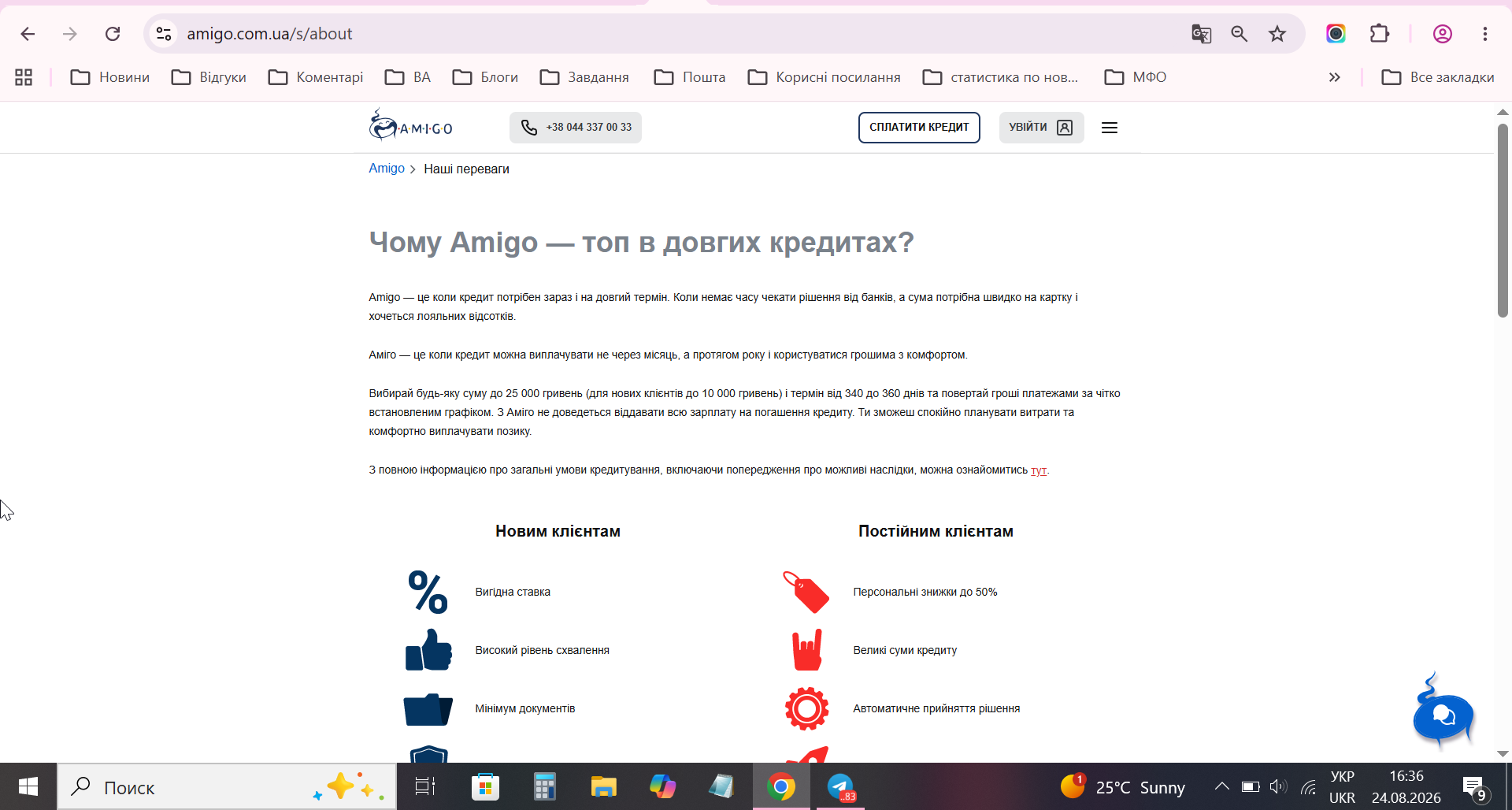Expand hidden bookmarks with double chevron
Image resolution: width=1512 pixels, height=810 pixels.
(x=1334, y=77)
